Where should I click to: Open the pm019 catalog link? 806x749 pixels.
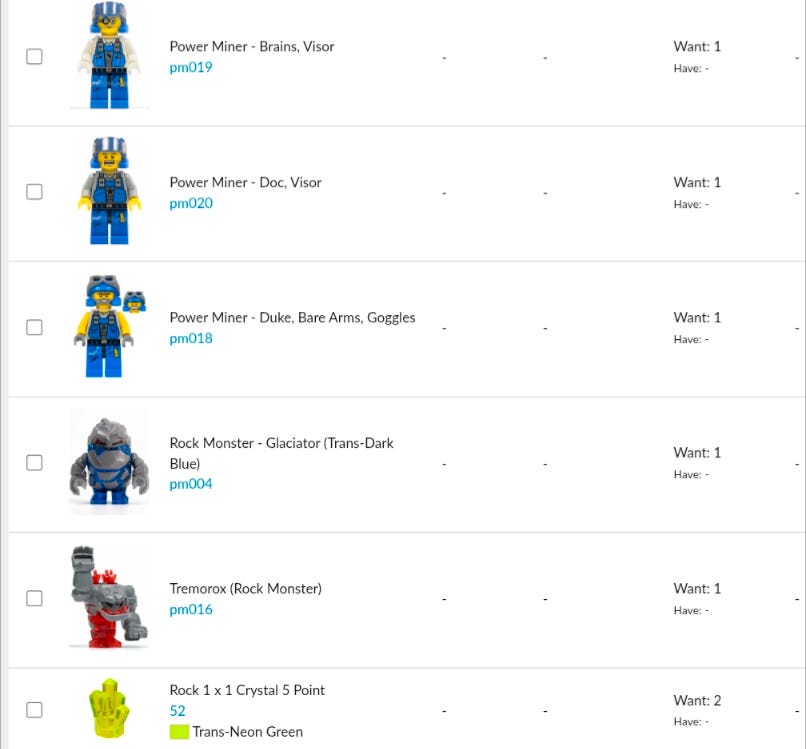coord(191,67)
